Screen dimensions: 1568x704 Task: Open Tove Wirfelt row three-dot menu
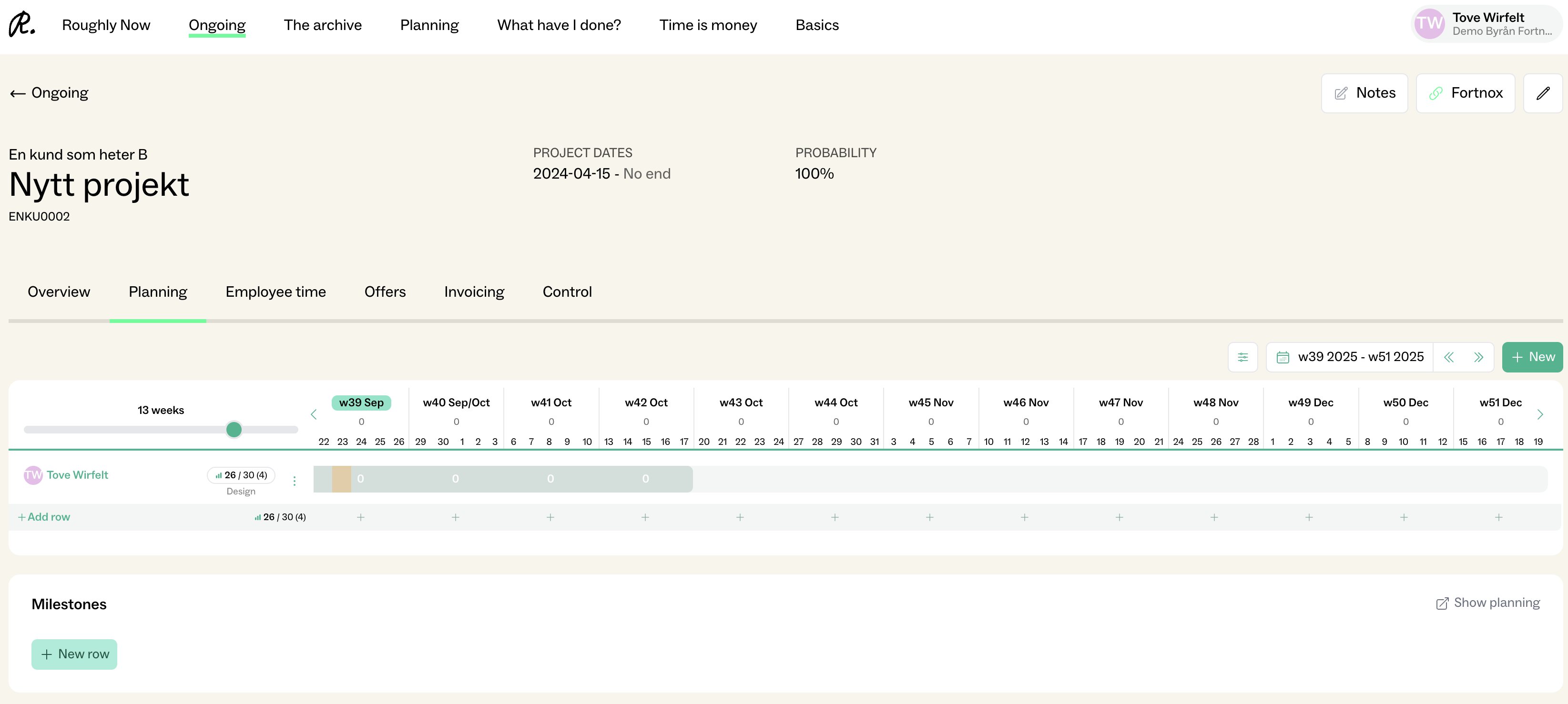point(295,481)
